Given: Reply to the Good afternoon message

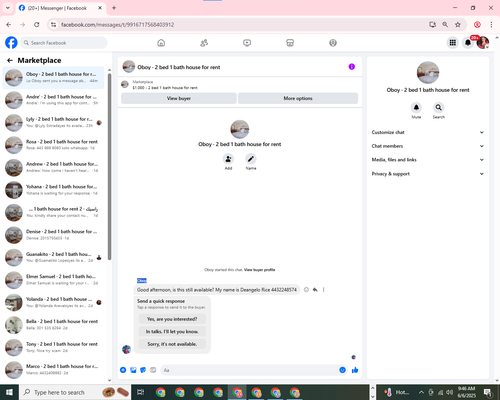Looking at the screenshot, I should [315, 290].
